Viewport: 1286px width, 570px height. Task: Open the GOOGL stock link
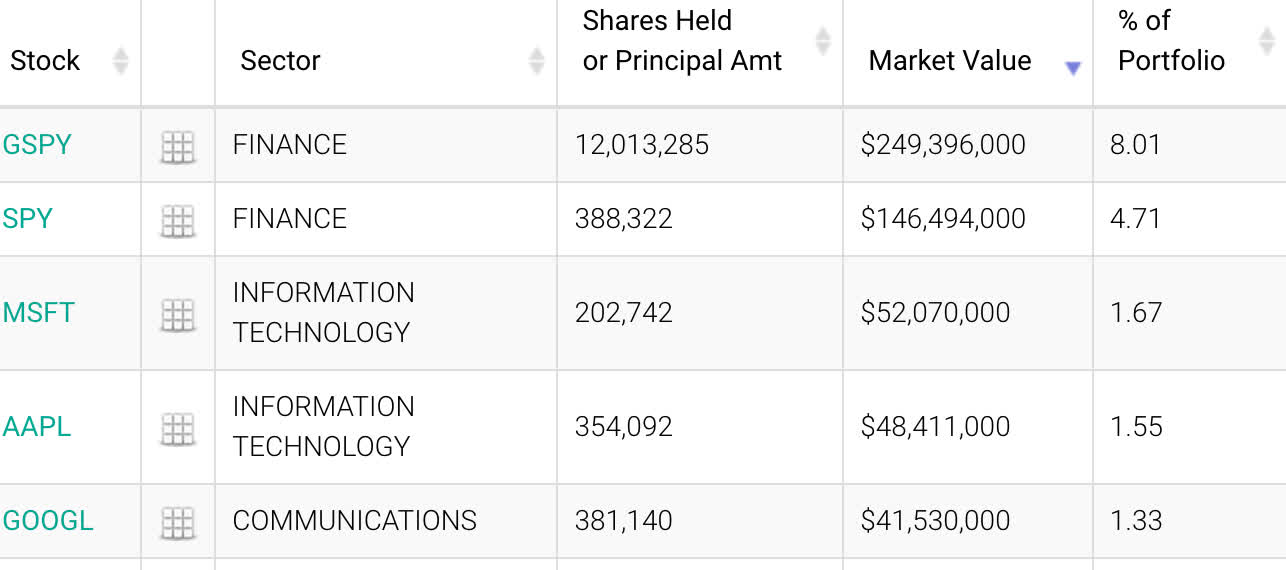(47, 521)
